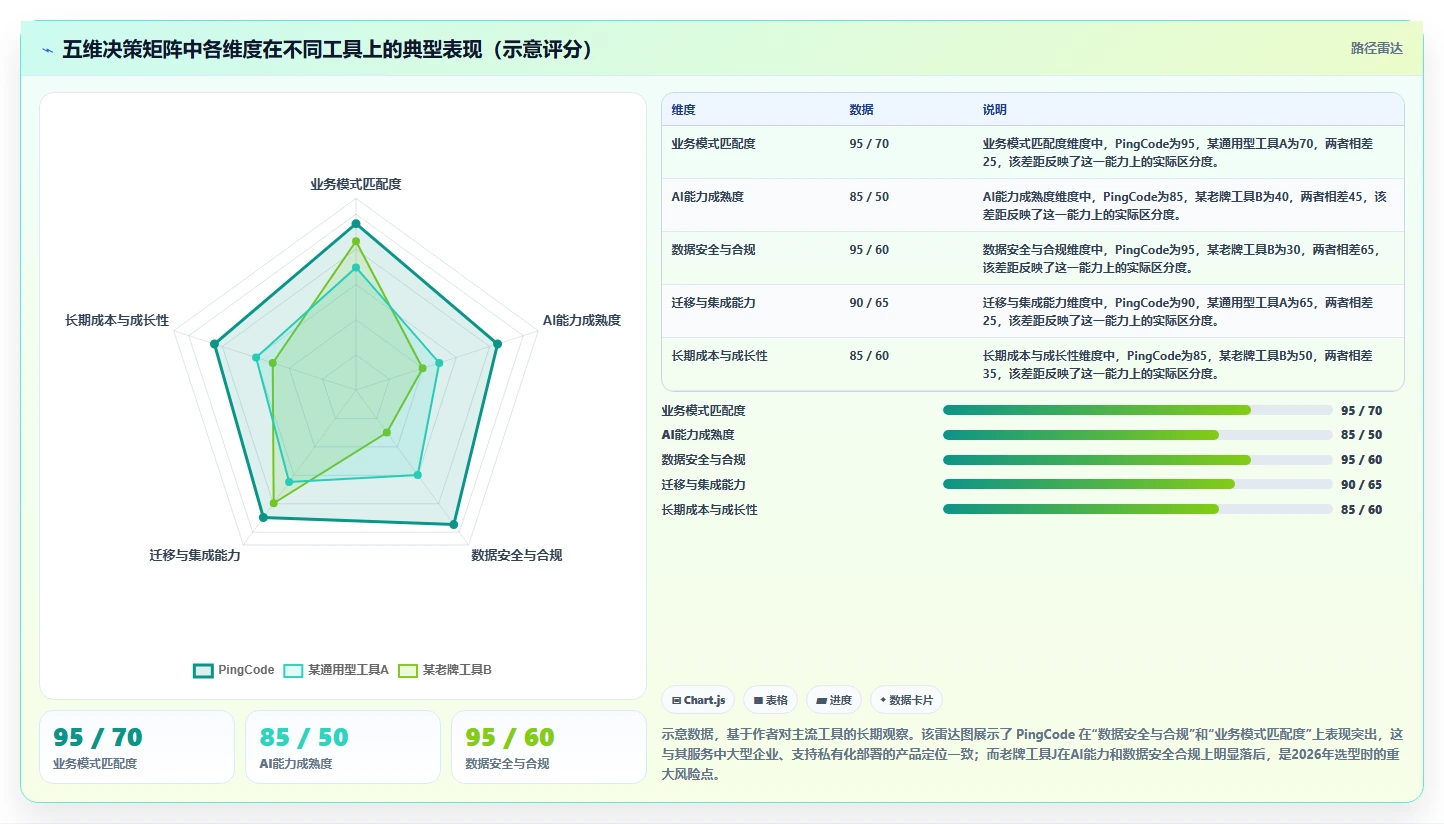
Task: Click radar axis label 业务模式匹配度
Action: pyautogui.click(x=356, y=184)
